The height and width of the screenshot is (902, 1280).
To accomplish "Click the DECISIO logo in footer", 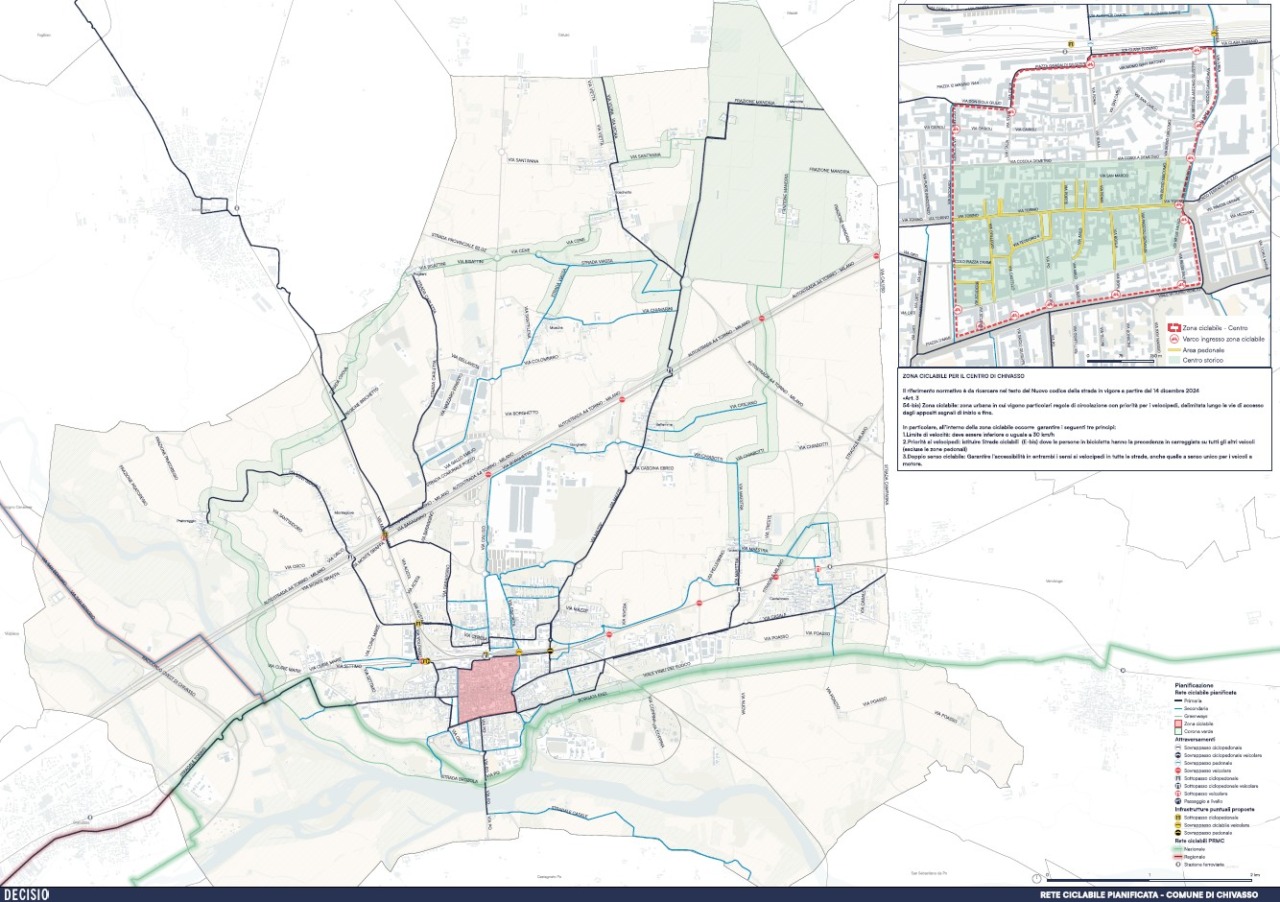I will pos(26,894).
